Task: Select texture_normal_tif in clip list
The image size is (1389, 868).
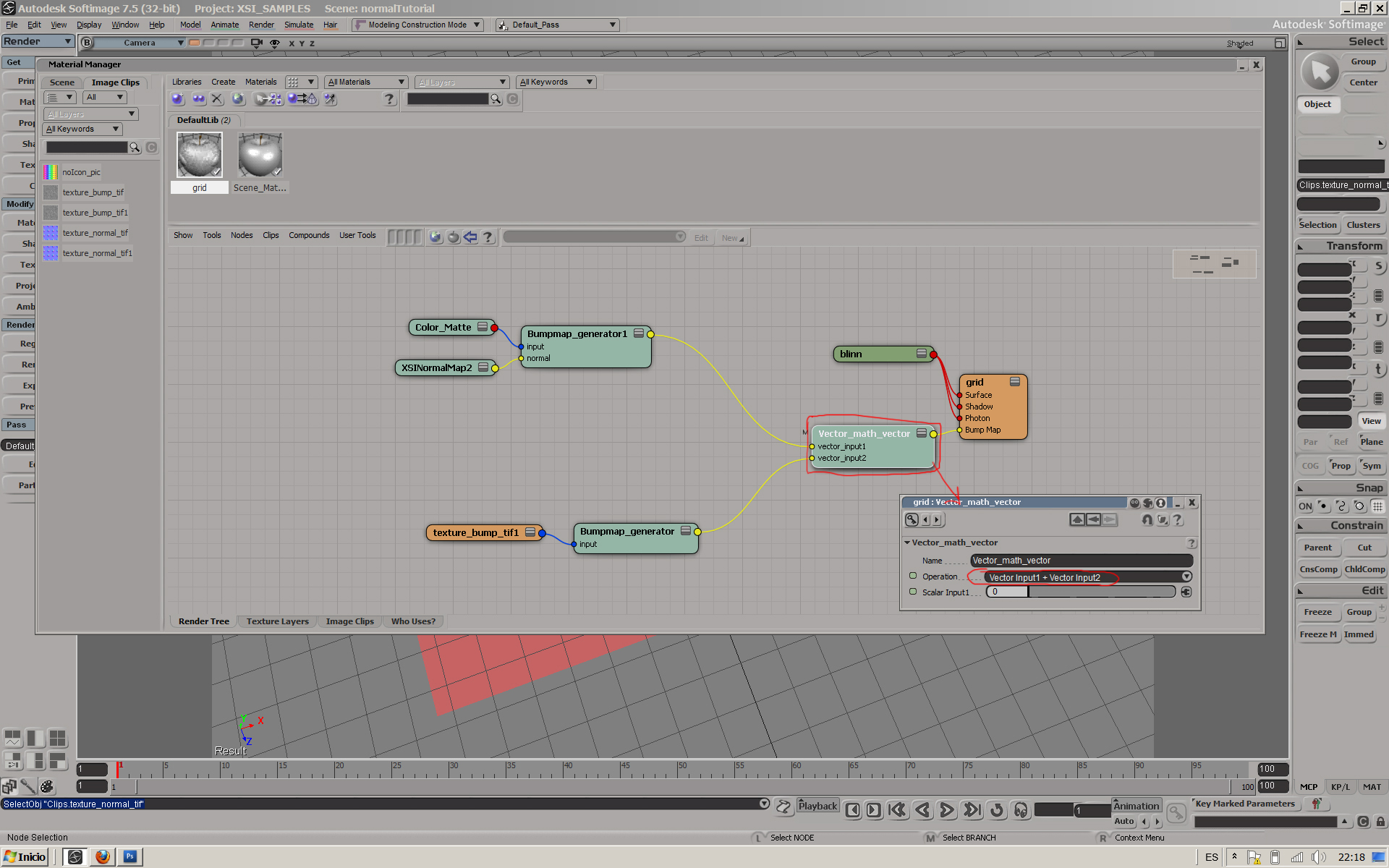Action: pyautogui.click(x=95, y=233)
